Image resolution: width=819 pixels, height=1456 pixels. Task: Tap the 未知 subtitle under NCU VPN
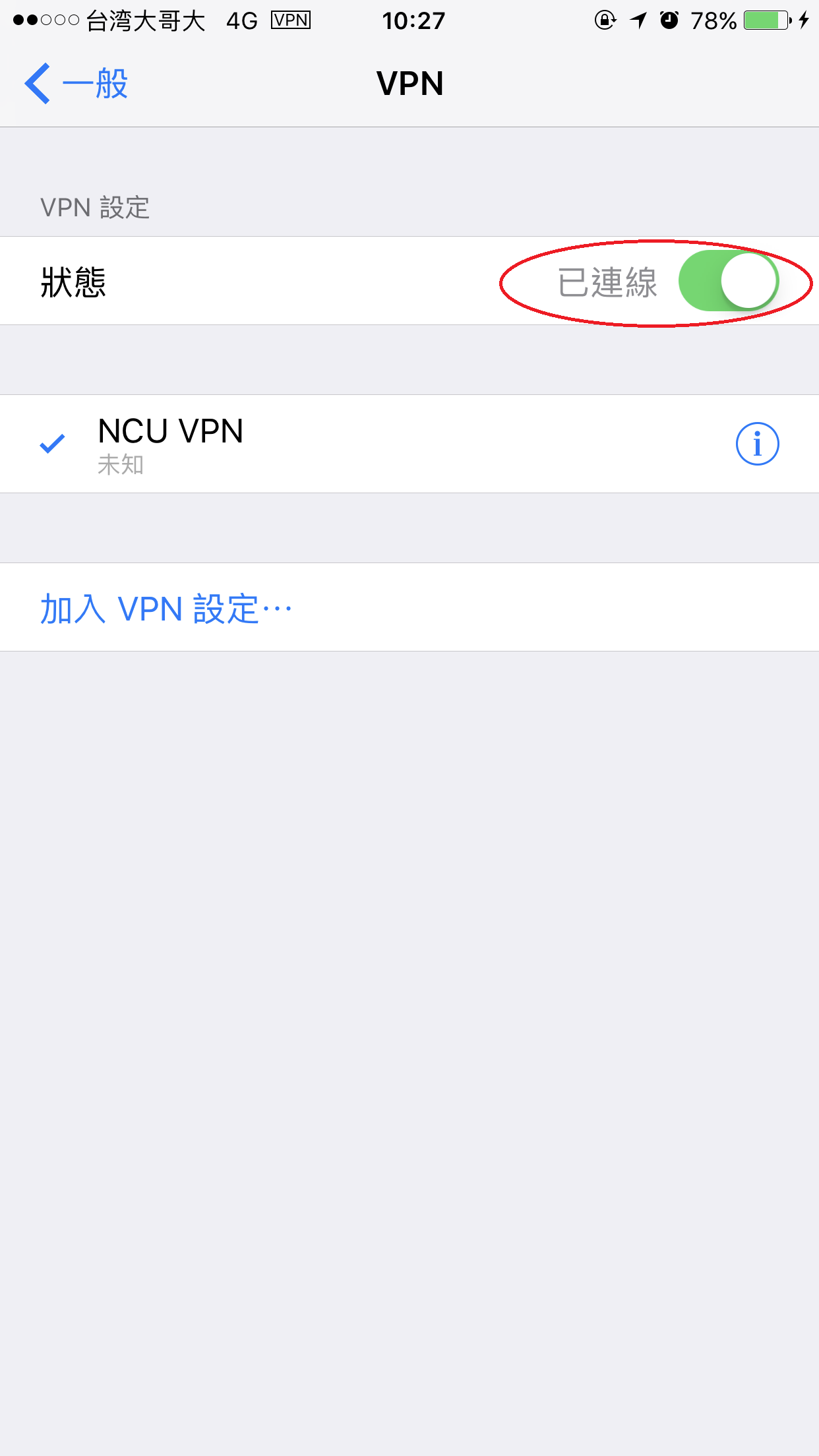(121, 465)
